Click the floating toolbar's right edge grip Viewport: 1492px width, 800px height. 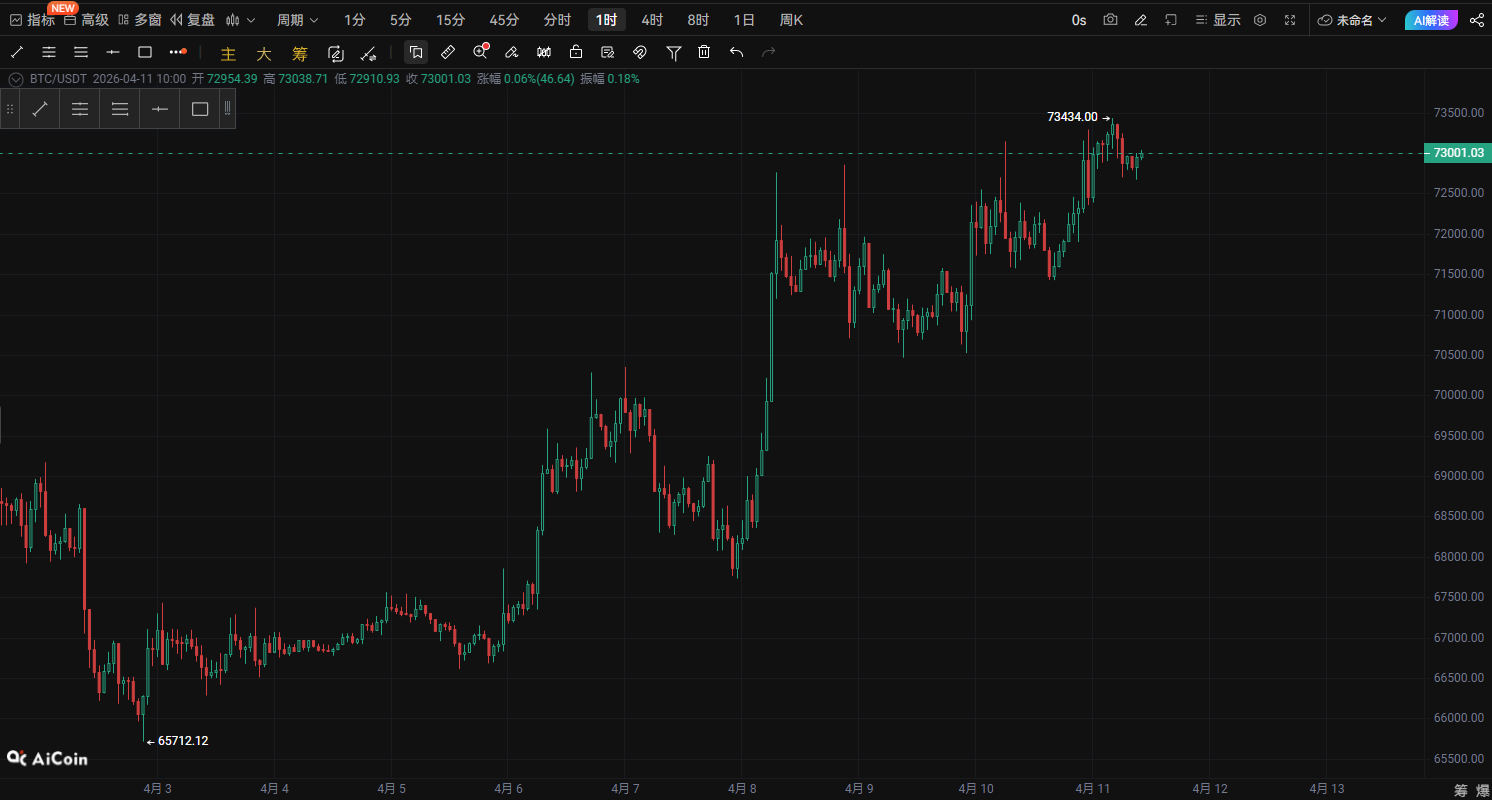click(x=228, y=109)
